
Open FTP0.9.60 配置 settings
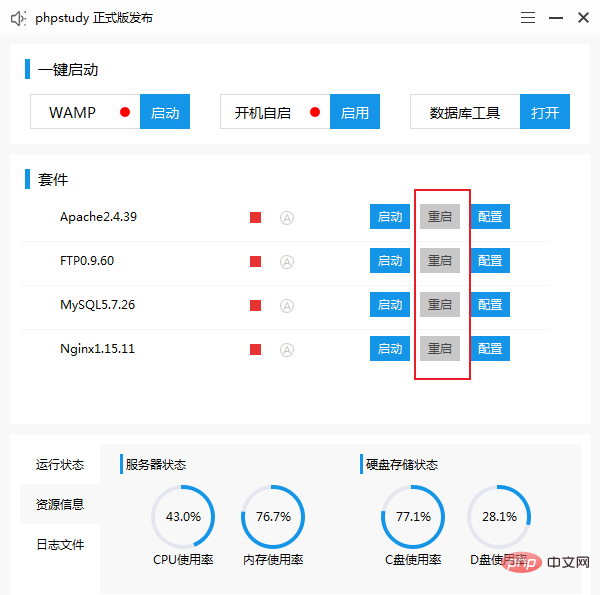click(x=490, y=261)
